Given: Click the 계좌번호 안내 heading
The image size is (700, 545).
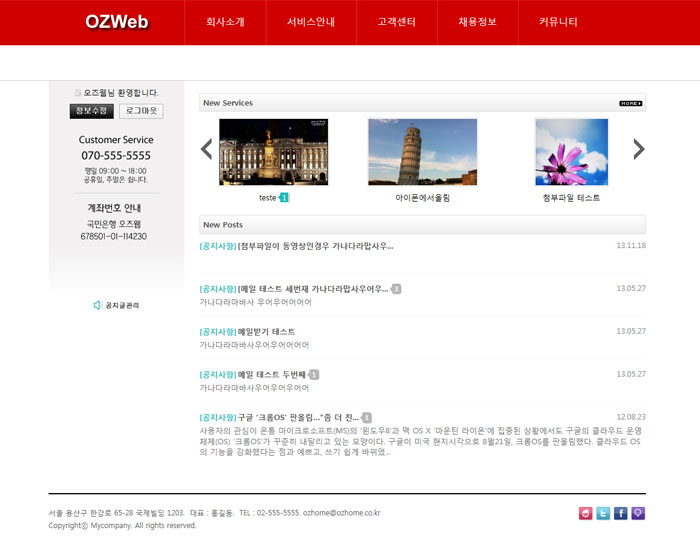Looking at the screenshot, I should click(114, 208).
